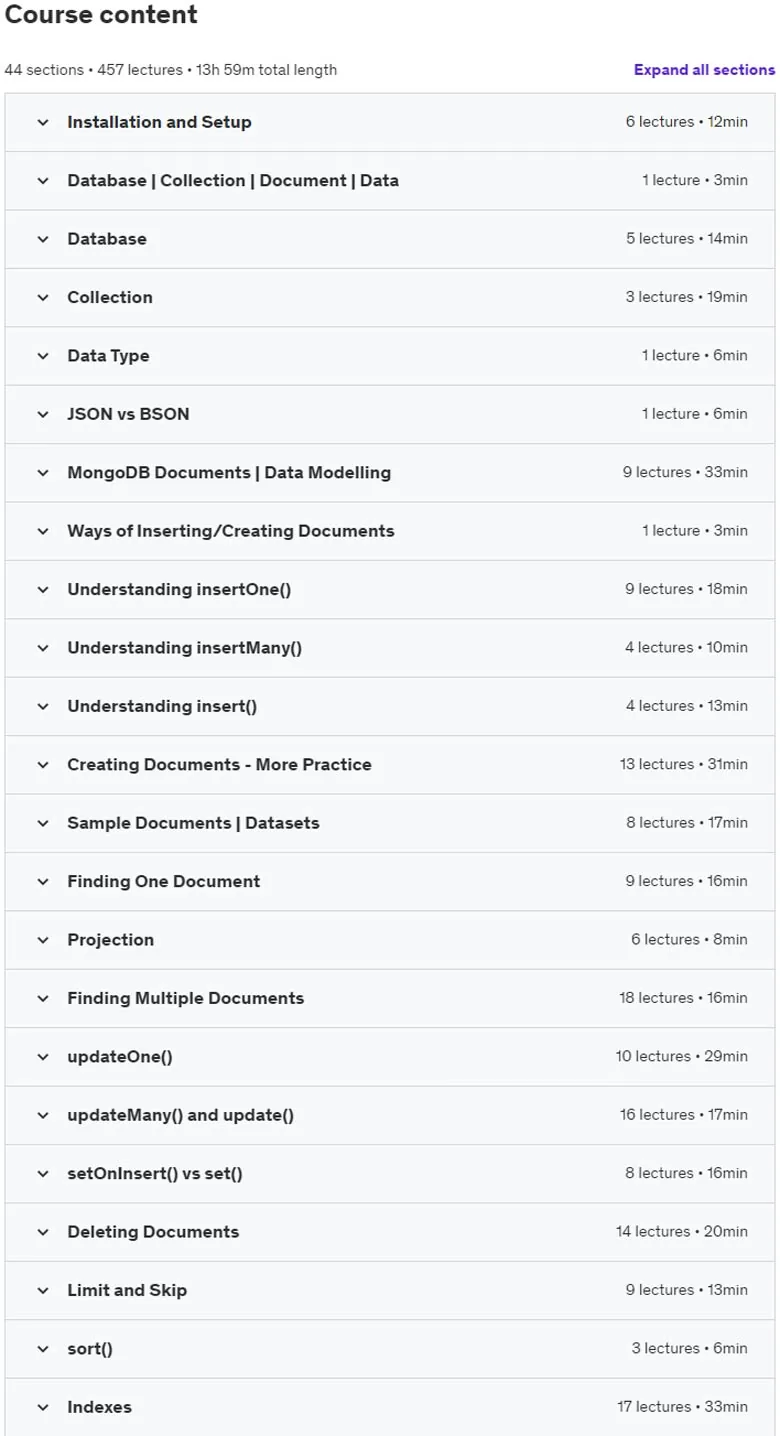Open the Database | Collection | Document | Data section
Image resolution: width=780 pixels, height=1436 pixels.
coord(390,181)
